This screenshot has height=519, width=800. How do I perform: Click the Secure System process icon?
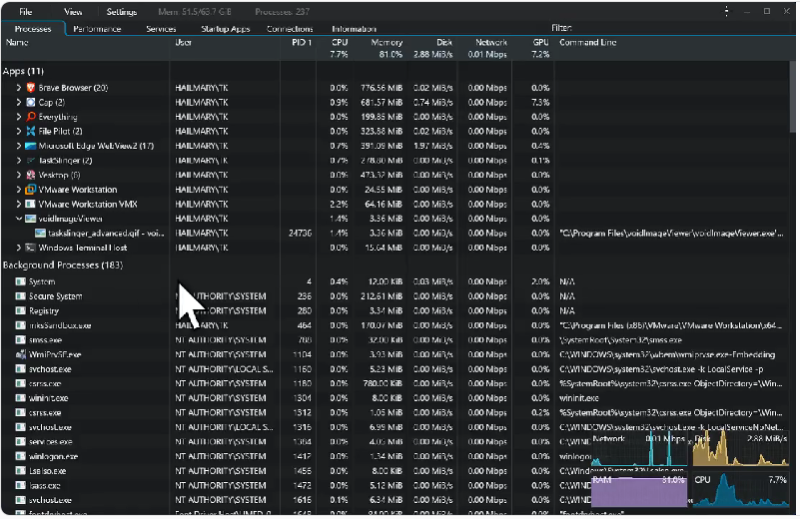click(20, 296)
